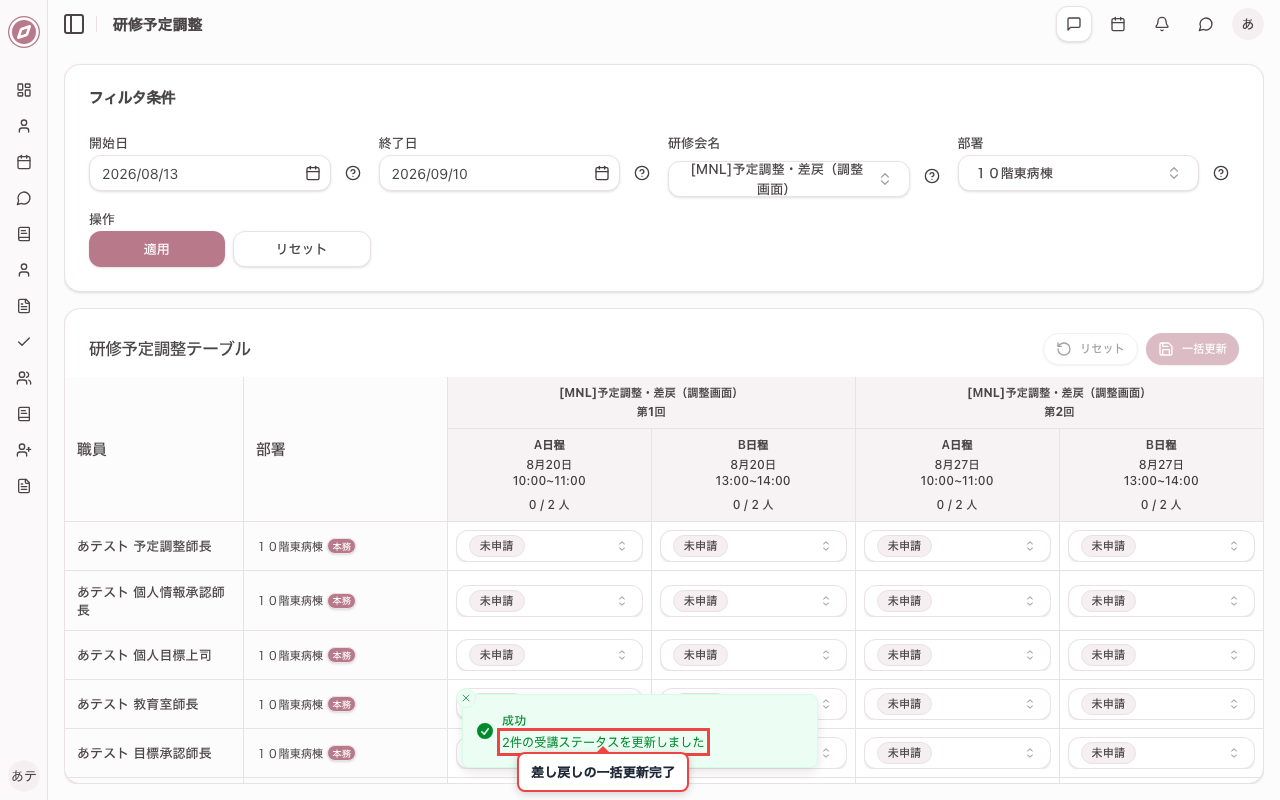
Task: Select staff name あテスト 教育室師長
Action: coord(138,704)
